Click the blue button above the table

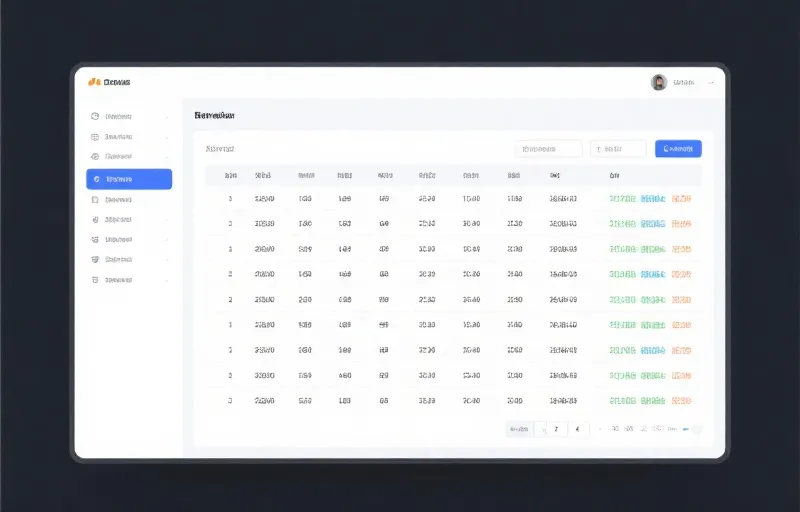678,149
